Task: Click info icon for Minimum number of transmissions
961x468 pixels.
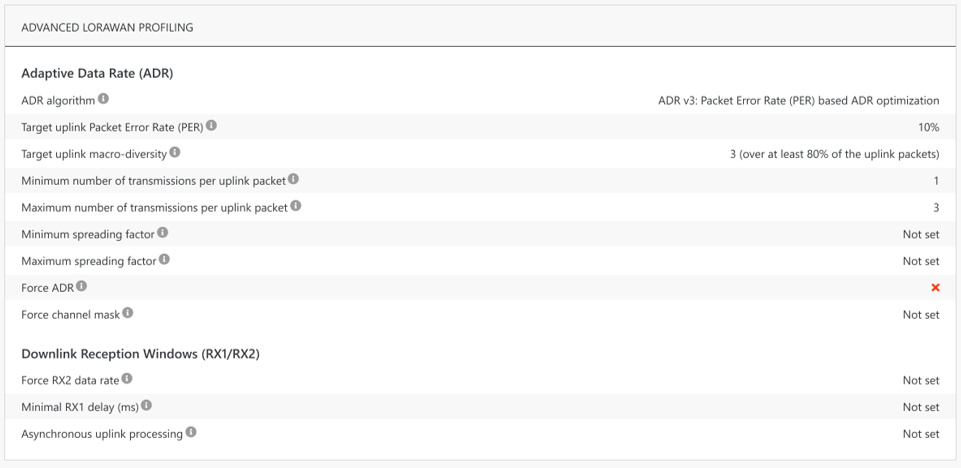Action: click(293, 180)
